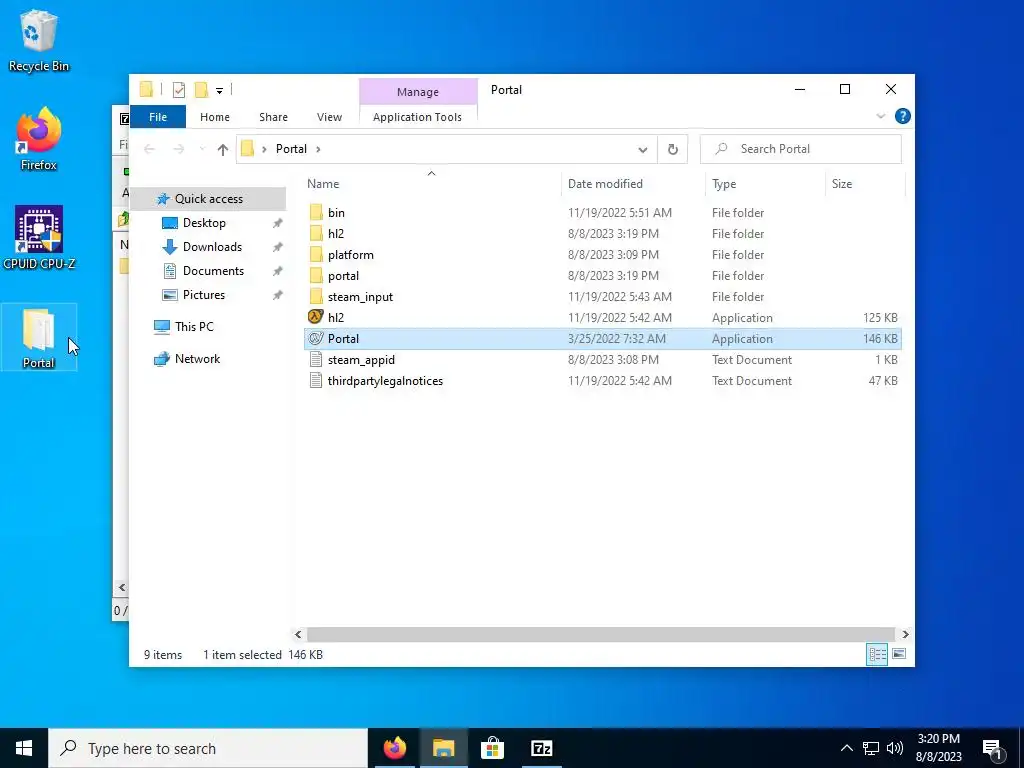Open the Recycle Bin desktop icon
The image size is (1024, 768).
(39, 40)
